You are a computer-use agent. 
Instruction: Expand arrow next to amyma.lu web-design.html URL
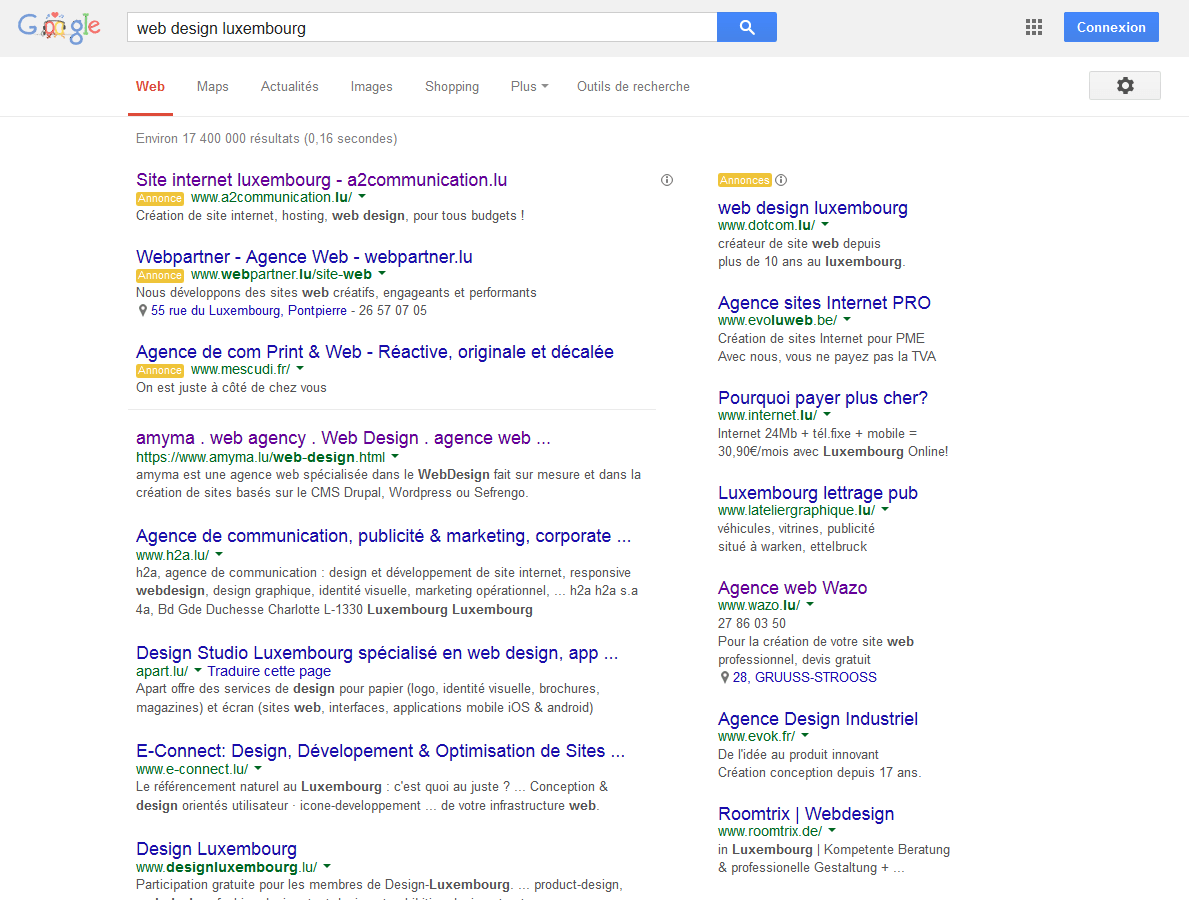pos(395,457)
